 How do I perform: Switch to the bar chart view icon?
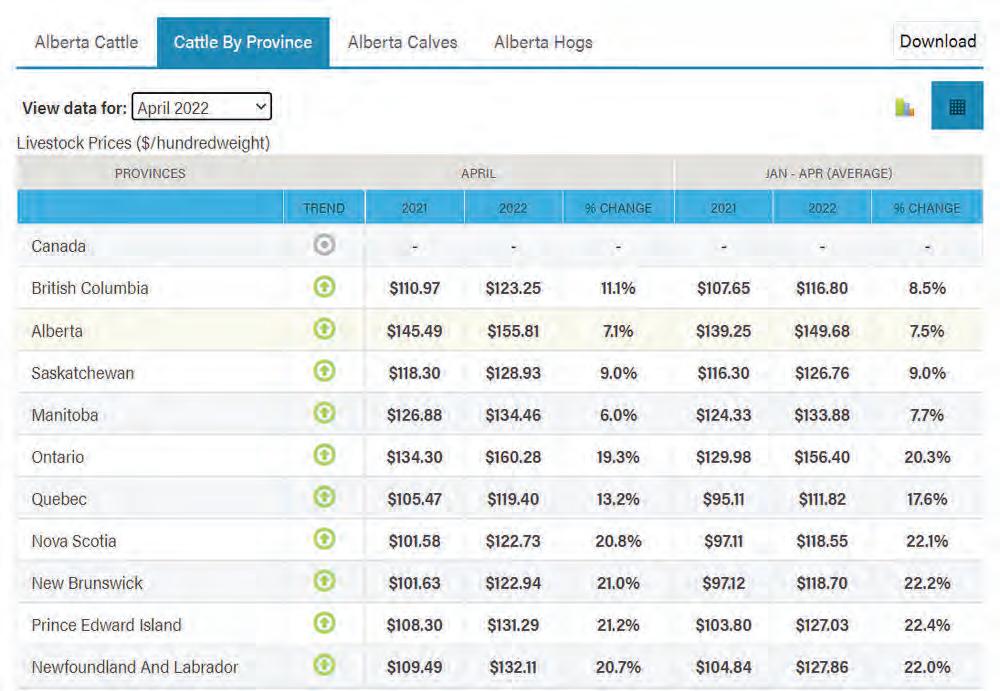[x=904, y=107]
